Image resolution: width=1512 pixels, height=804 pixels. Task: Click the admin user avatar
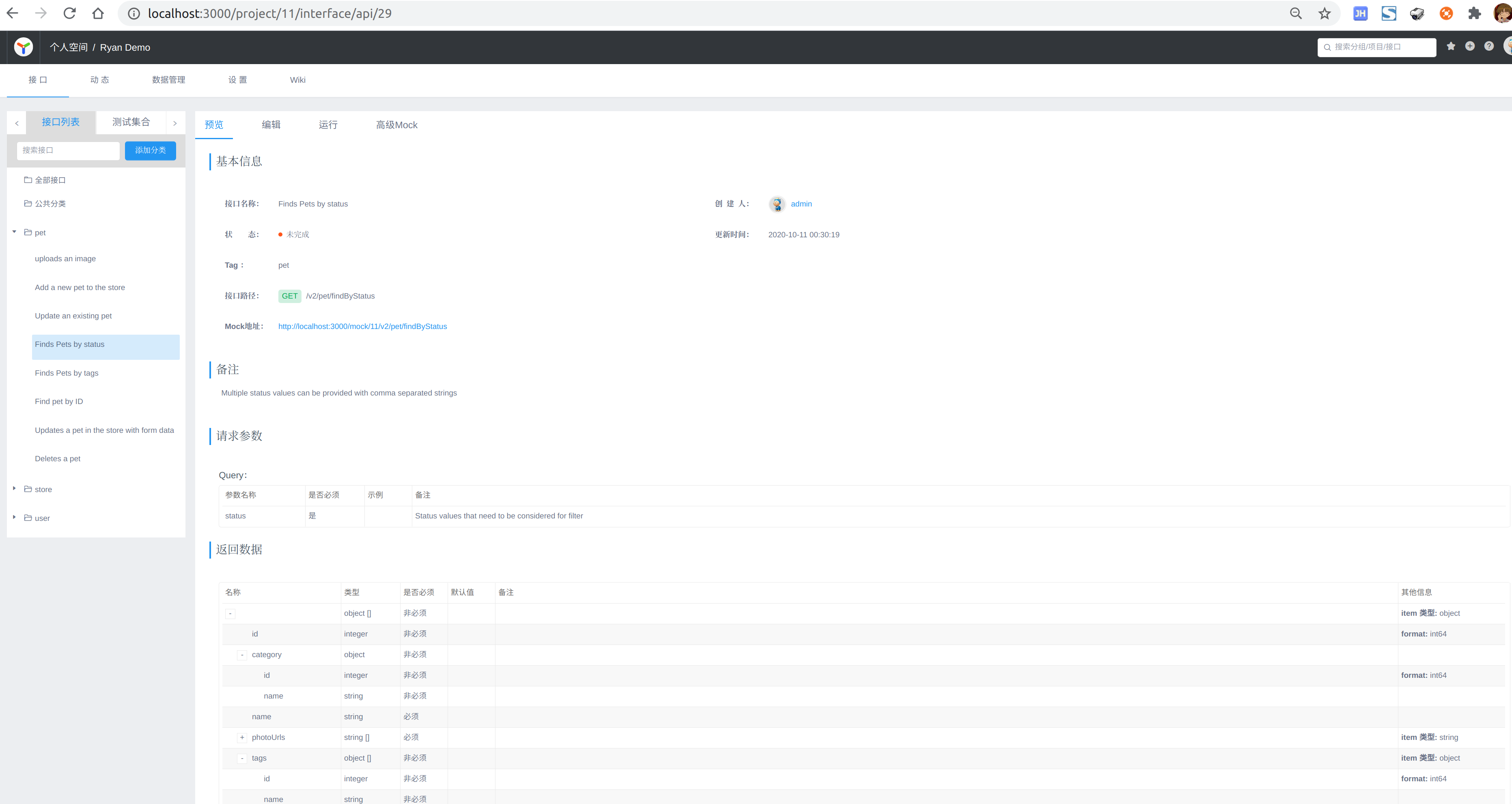click(x=777, y=204)
